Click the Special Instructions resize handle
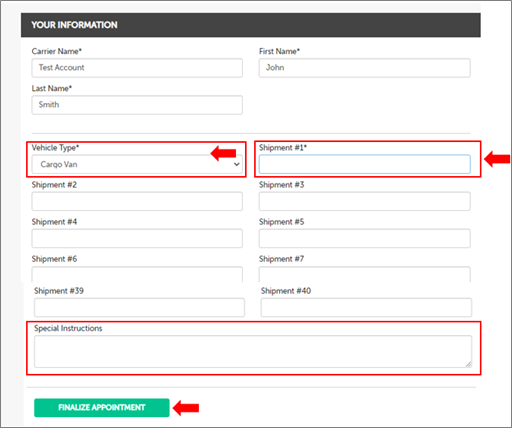This screenshot has width=512, height=428. [468, 364]
